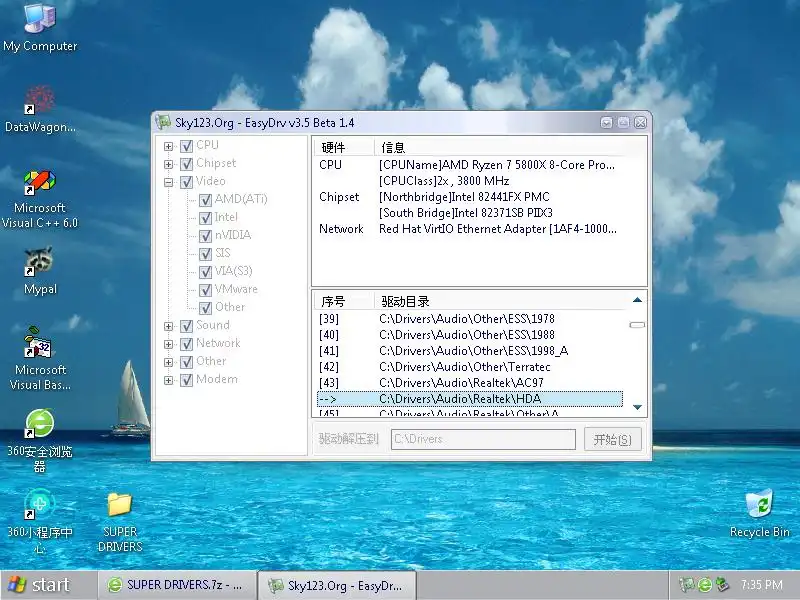Image resolution: width=800 pixels, height=600 pixels.
Task: Expand the Modem tree node
Action: [168, 380]
